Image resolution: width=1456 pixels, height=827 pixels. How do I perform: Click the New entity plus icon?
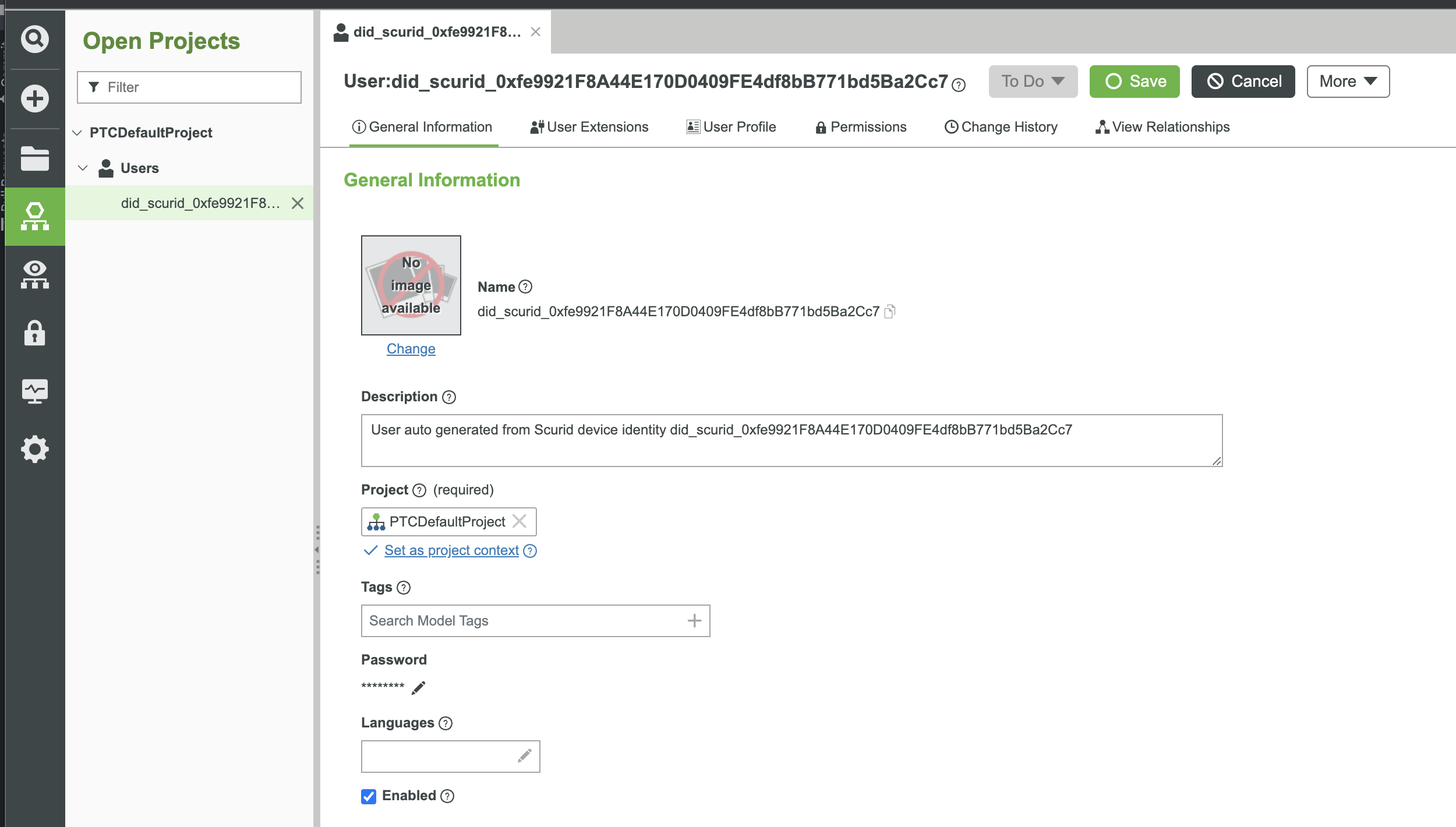(x=35, y=98)
